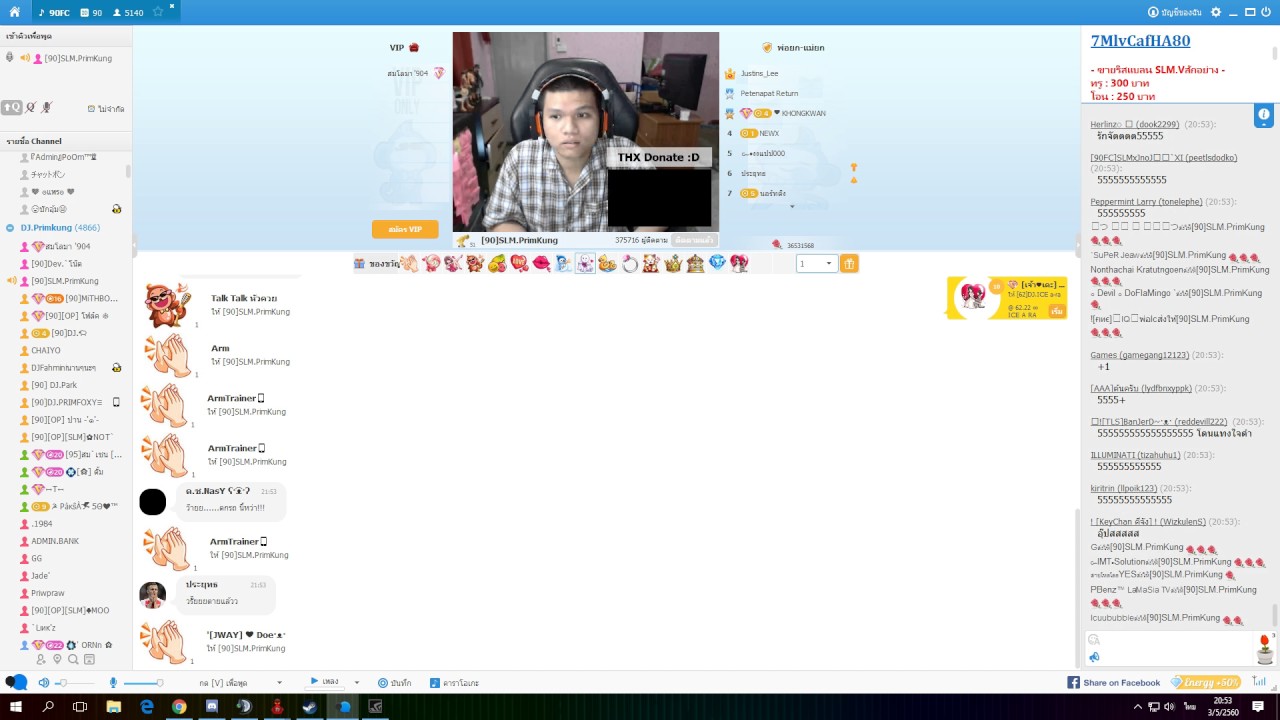This screenshot has height=720, width=1280.
Task: Open the location pin icon below channel list
Action: [x=57, y=659]
